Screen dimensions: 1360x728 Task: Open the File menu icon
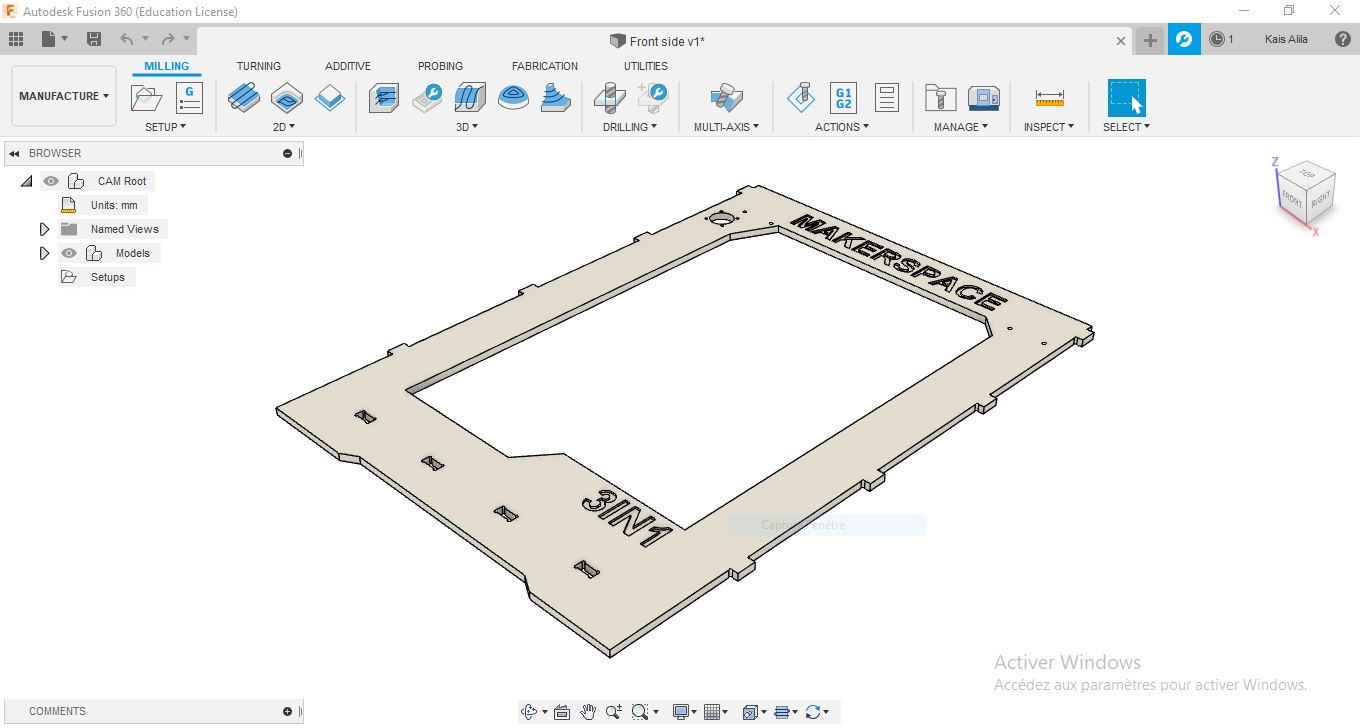(49, 39)
